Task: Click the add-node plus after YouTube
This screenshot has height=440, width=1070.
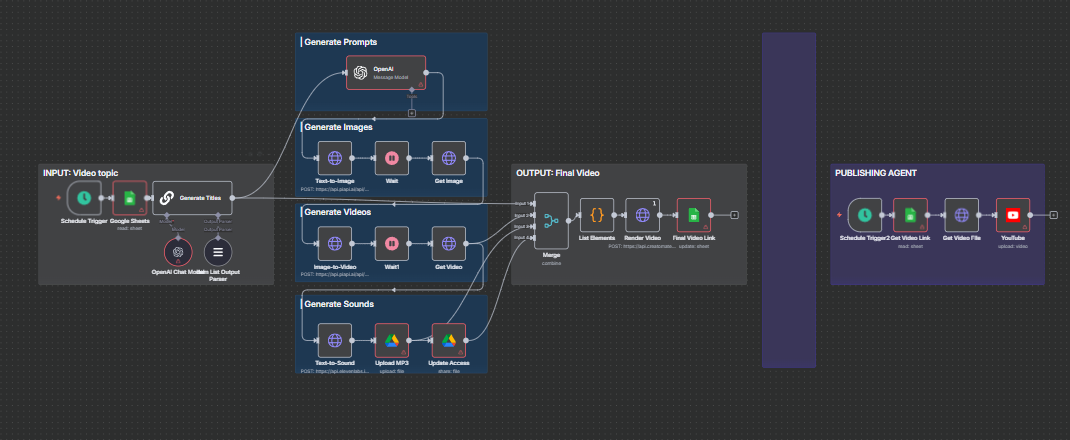Action: click(x=1053, y=214)
